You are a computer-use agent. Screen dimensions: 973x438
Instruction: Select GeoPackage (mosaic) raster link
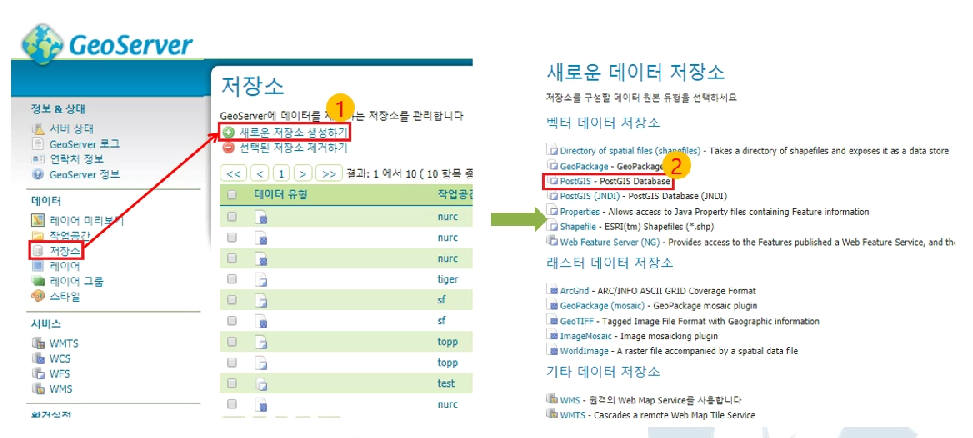tap(603, 305)
